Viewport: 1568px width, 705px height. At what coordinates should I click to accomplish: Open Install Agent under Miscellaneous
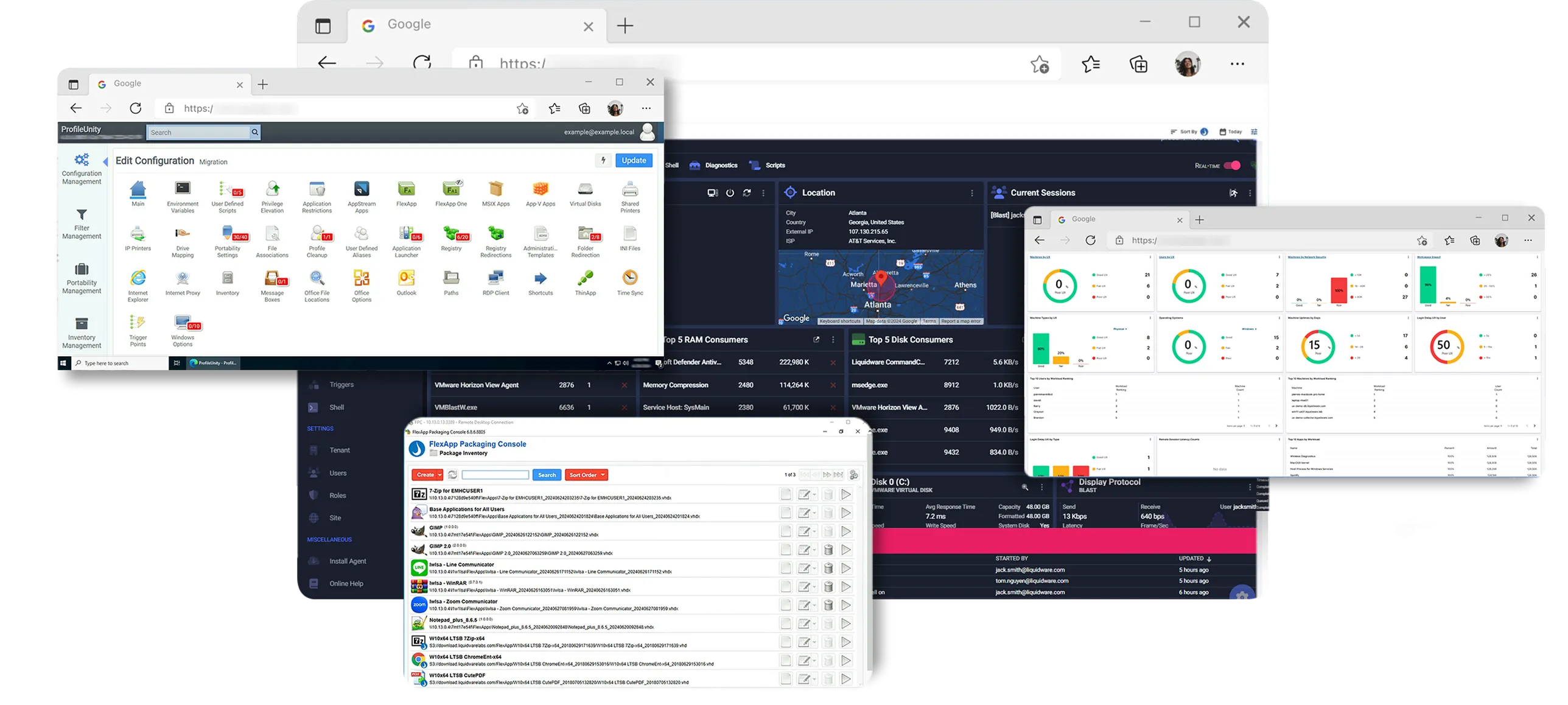click(338, 561)
